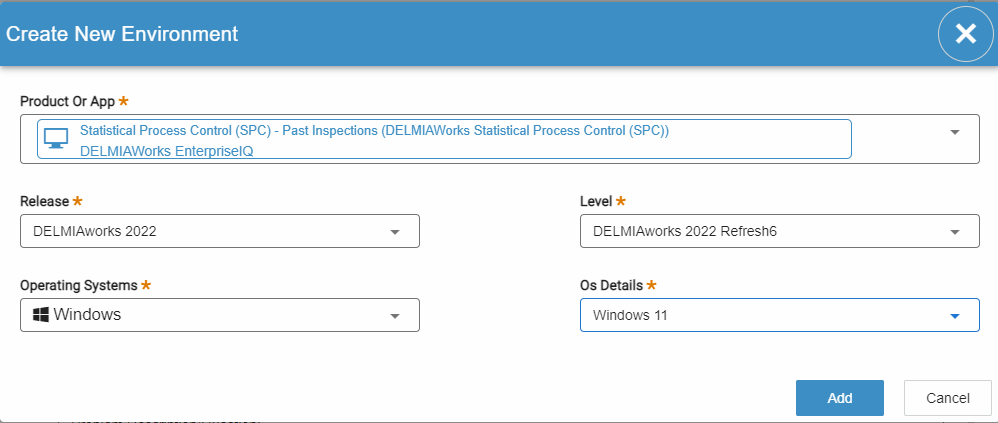The image size is (998, 423).
Task: Expand the Product Or App dropdown arrow
Action: (954, 132)
